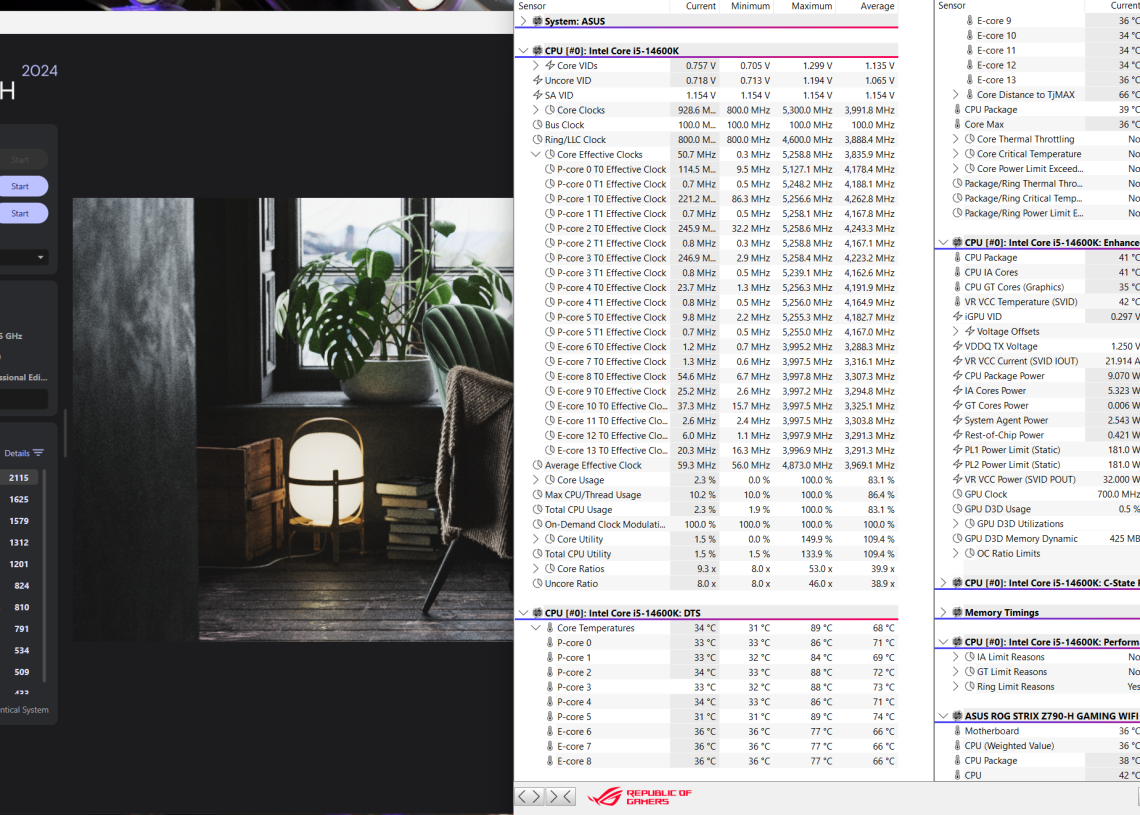
Task: Select the clock icon beside GPU Clock
Action: click(x=958, y=494)
